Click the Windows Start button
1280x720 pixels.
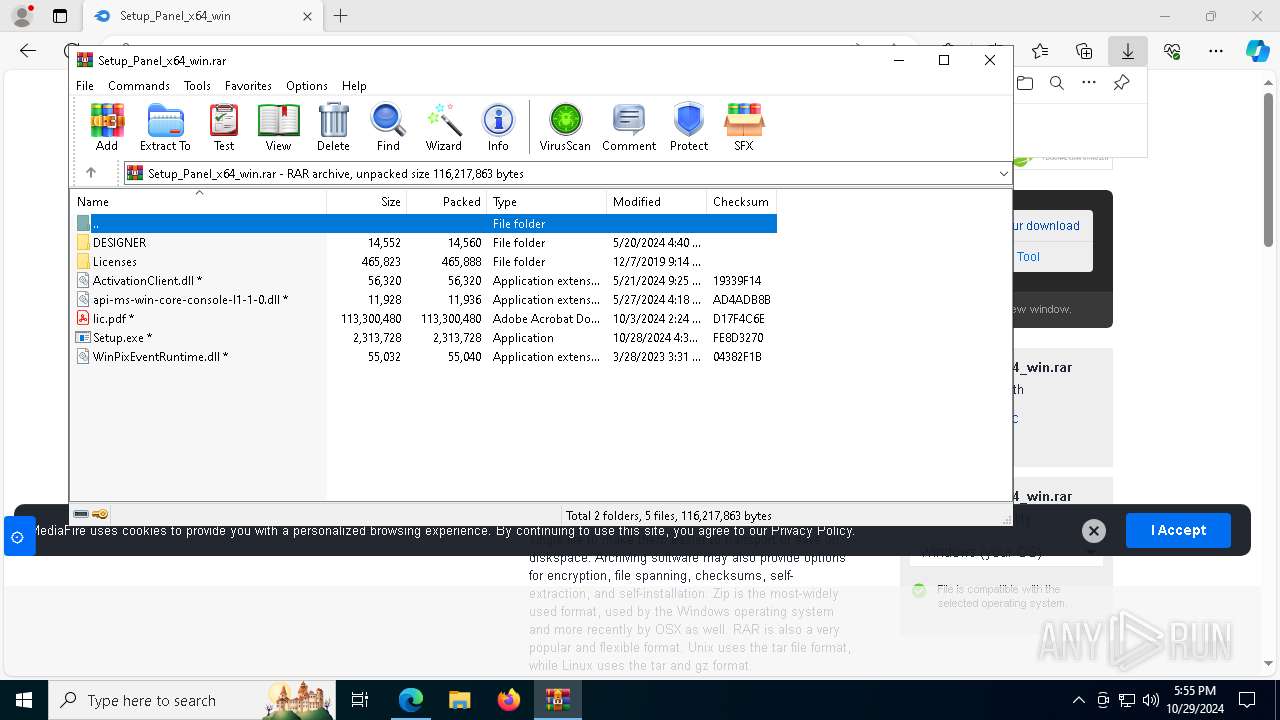coord(24,700)
